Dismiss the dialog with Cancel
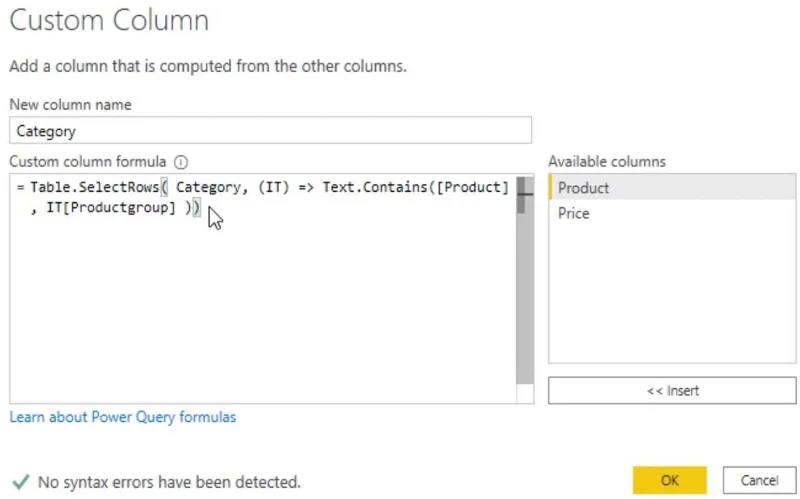The image size is (800, 499). (759, 480)
